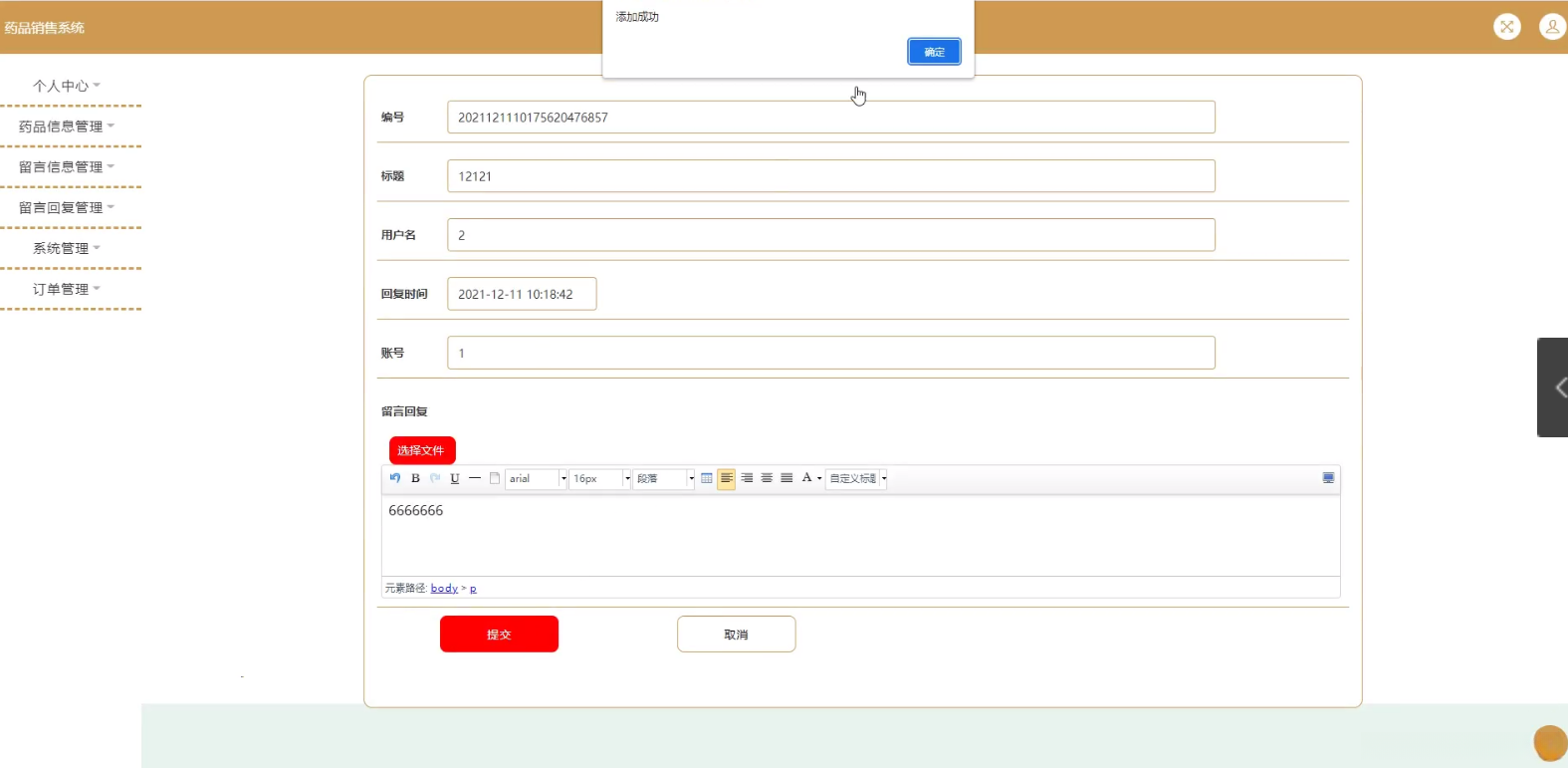Click the insert table icon
Viewport: 1568px width, 768px height.
click(707, 478)
